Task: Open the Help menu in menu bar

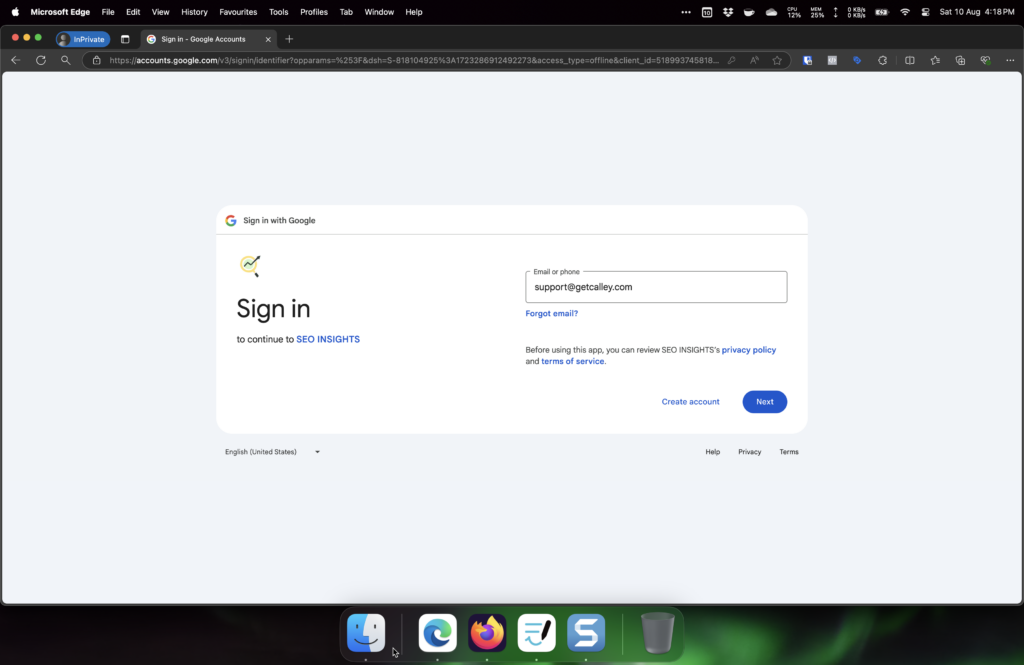Action: (413, 12)
